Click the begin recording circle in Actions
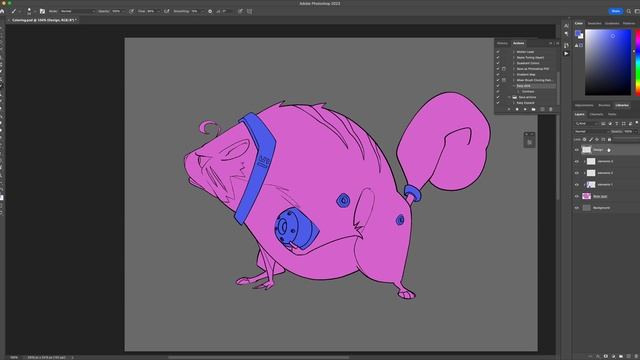Screen dimensions: 640x360 pyautogui.click(x=517, y=109)
